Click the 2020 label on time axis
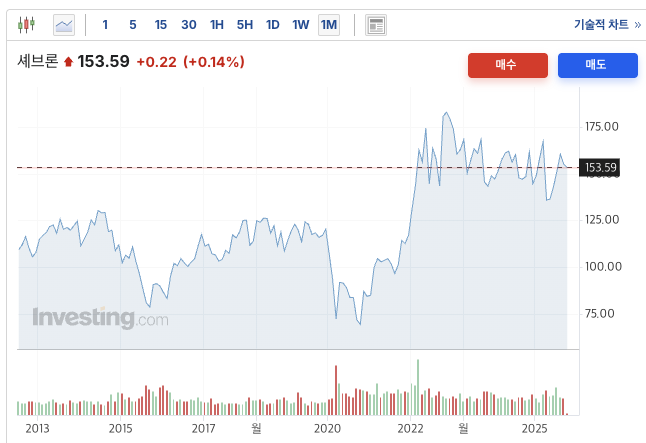This screenshot has width=646, height=443. pos(328,429)
